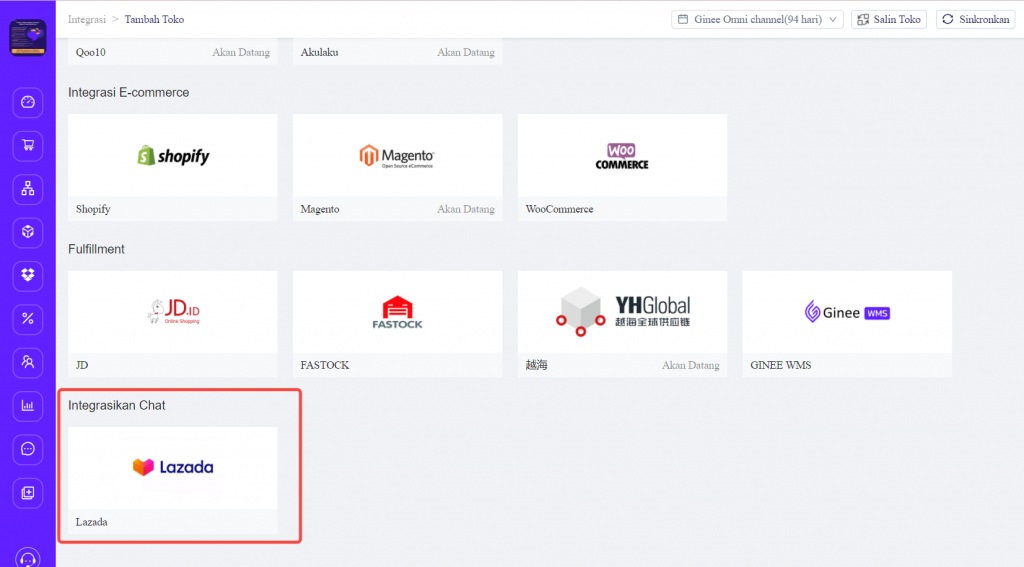
Task: Click Akan Datang beside Akulaku
Action: pyautogui.click(x=466, y=52)
